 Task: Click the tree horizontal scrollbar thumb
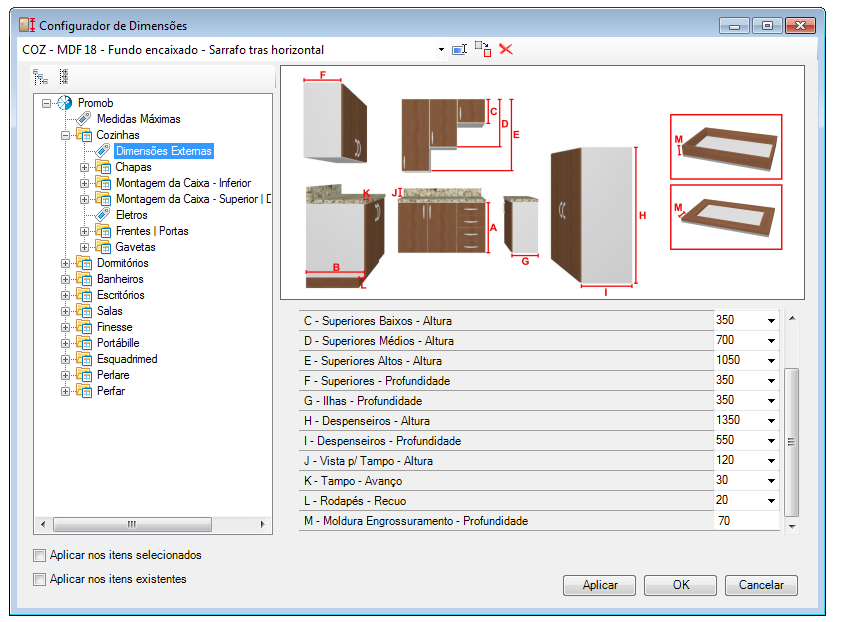coord(132,524)
